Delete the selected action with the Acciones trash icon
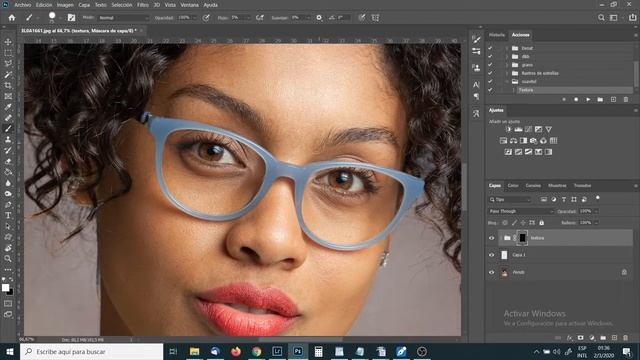Viewport: 640px width, 360px height. tap(626, 100)
